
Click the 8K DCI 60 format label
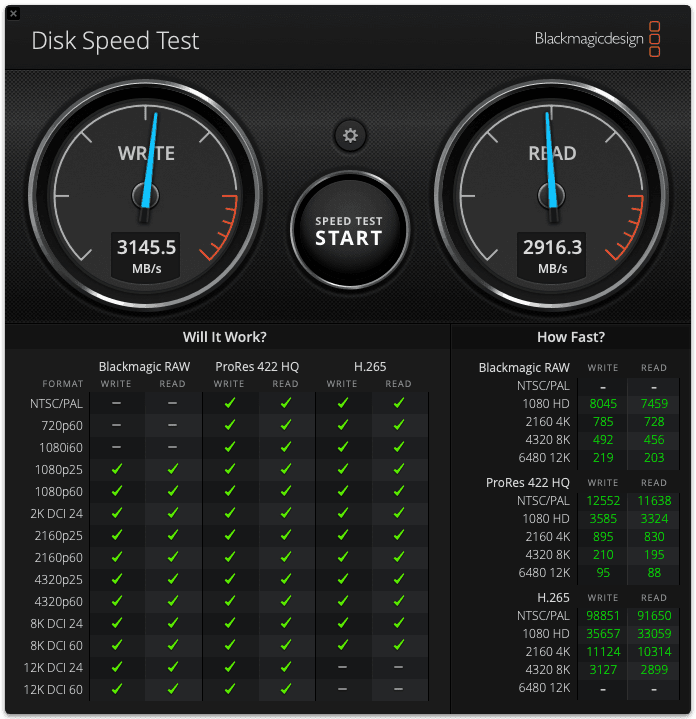[56, 646]
